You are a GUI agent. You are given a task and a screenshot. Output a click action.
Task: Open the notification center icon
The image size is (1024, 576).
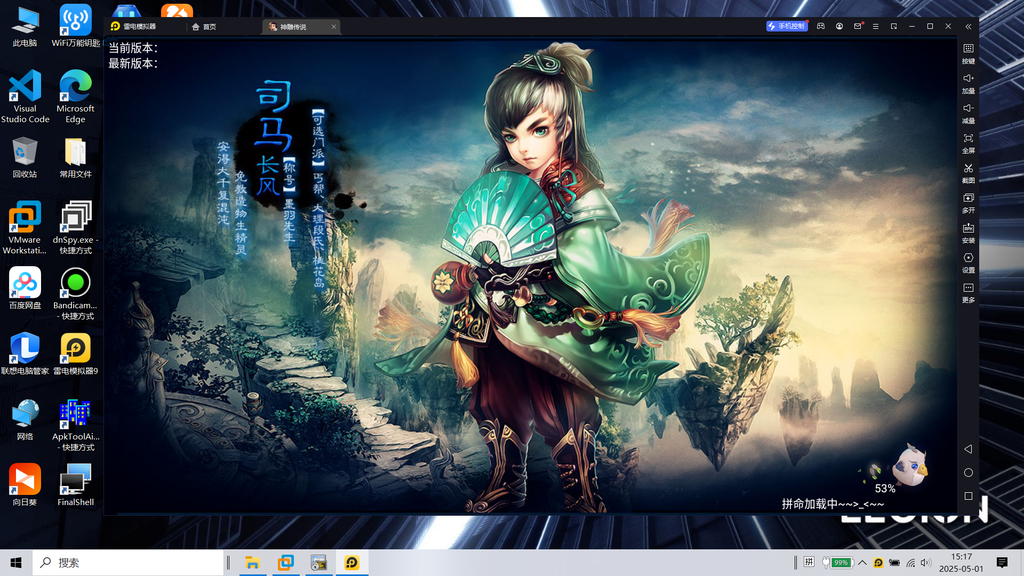click(x=1002, y=562)
